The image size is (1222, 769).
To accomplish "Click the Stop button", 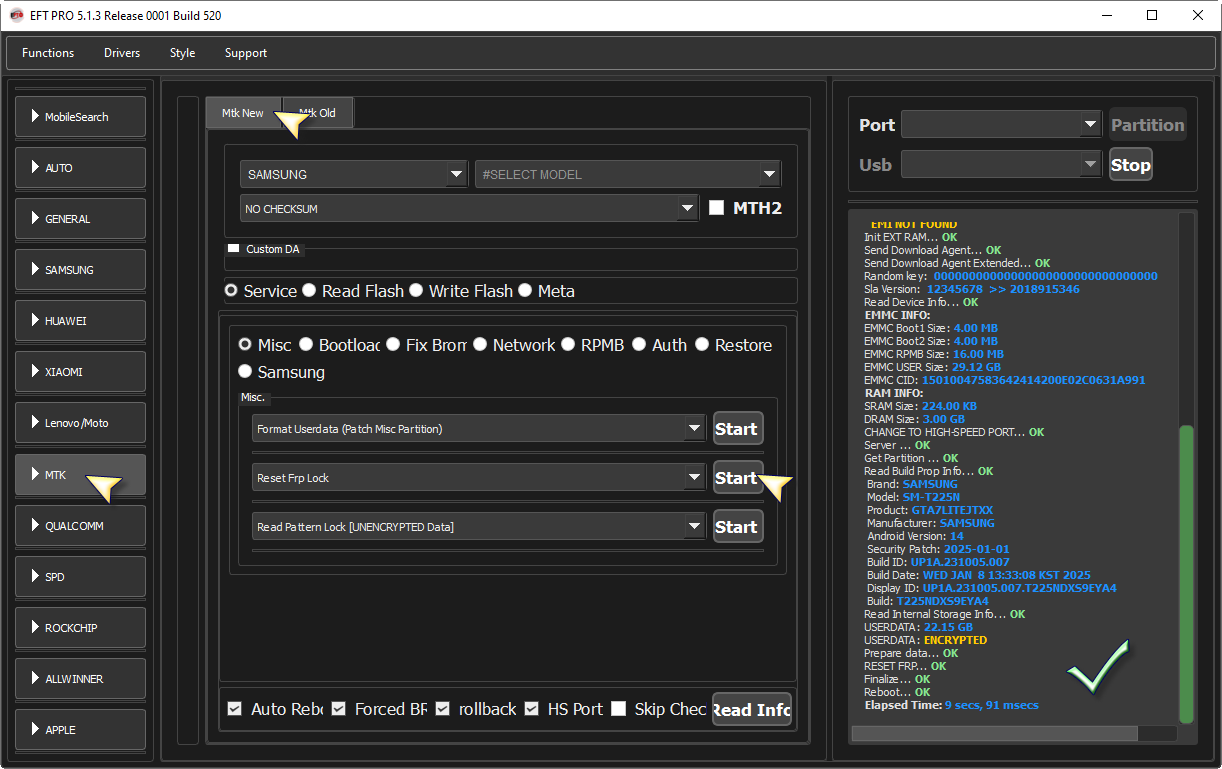I will click(x=1131, y=165).
